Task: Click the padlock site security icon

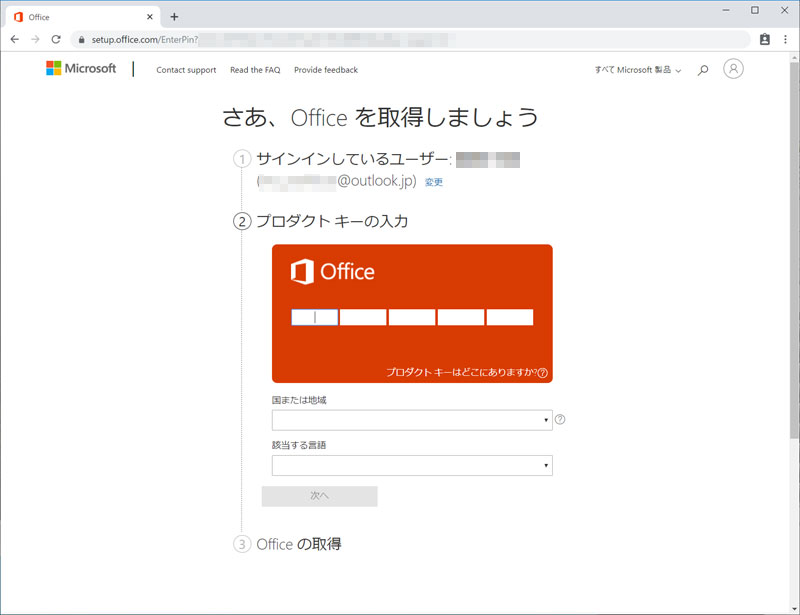Action: tap(81, 39)
